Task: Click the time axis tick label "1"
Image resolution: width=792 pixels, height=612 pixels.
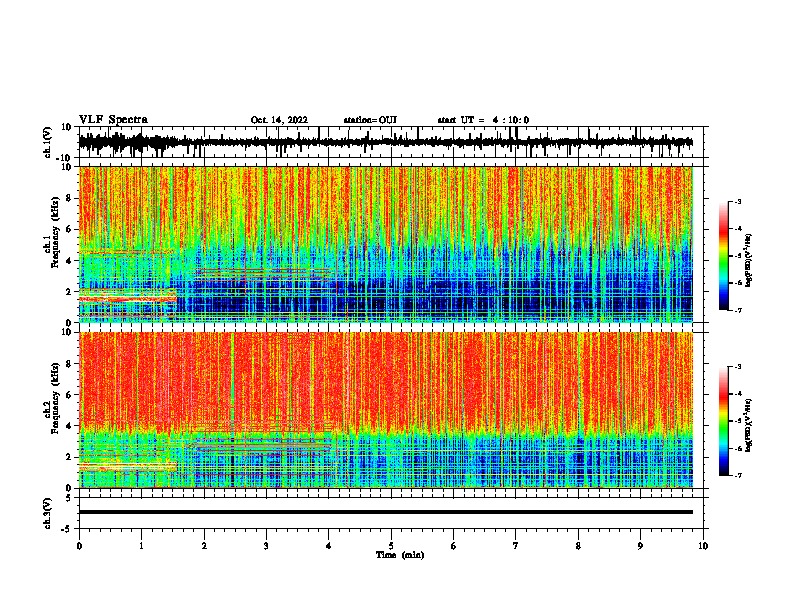Action: [141, 546]
